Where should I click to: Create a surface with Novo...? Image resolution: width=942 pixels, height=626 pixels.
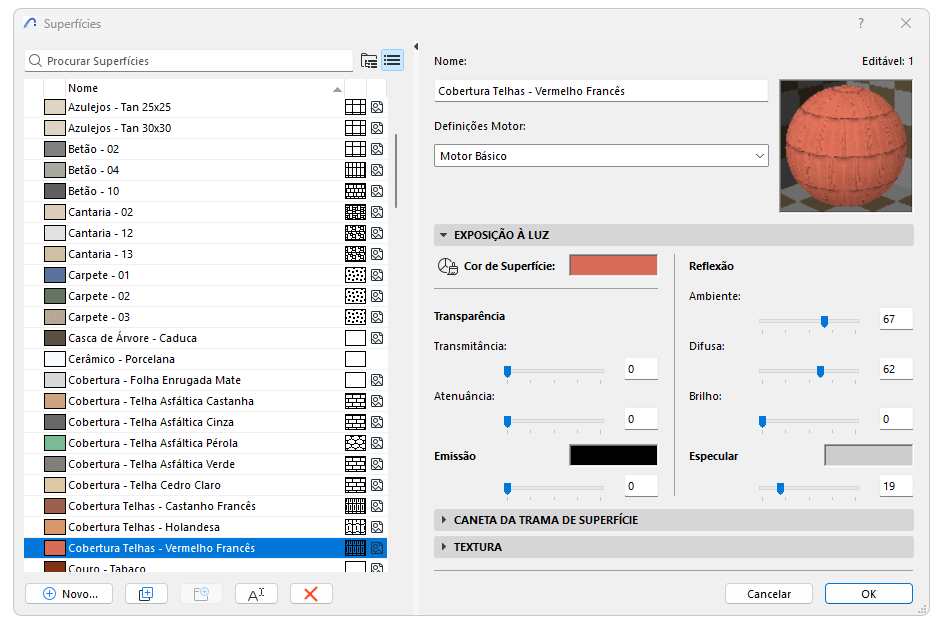[68, 593]
